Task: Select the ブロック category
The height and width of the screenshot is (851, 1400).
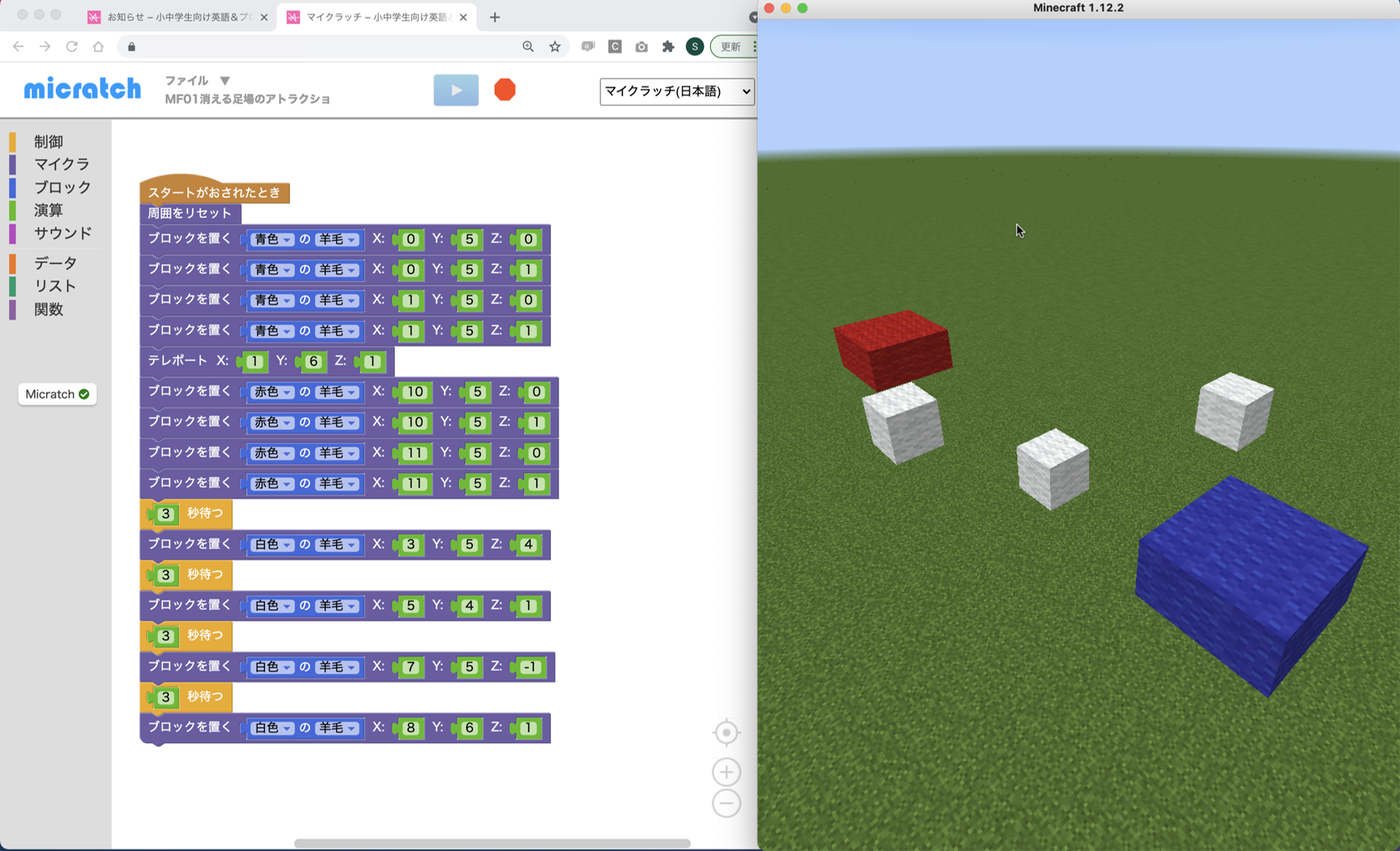Action: coord(62,187)
